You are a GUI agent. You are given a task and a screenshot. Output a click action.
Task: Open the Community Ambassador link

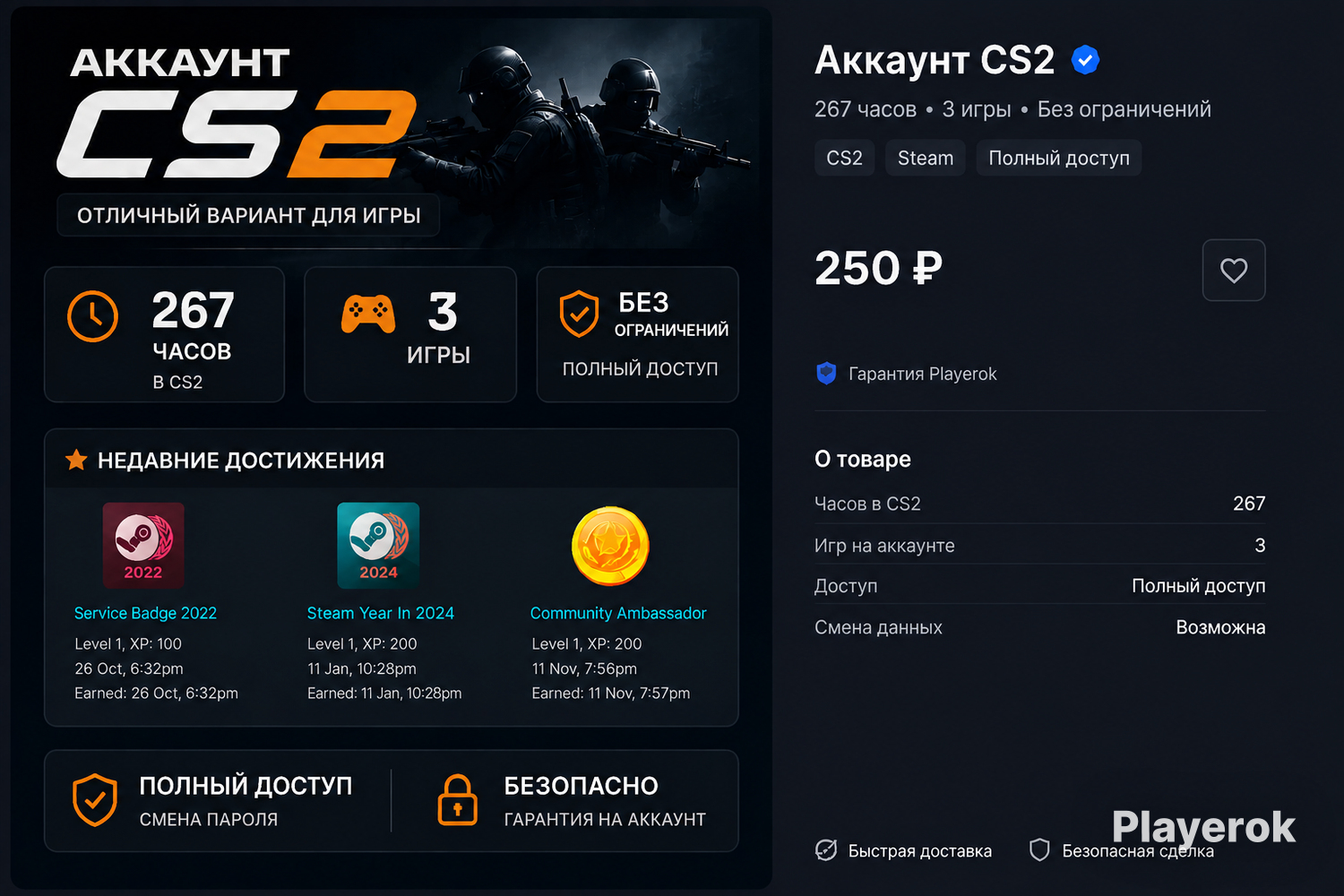click(x=618, y=613)
